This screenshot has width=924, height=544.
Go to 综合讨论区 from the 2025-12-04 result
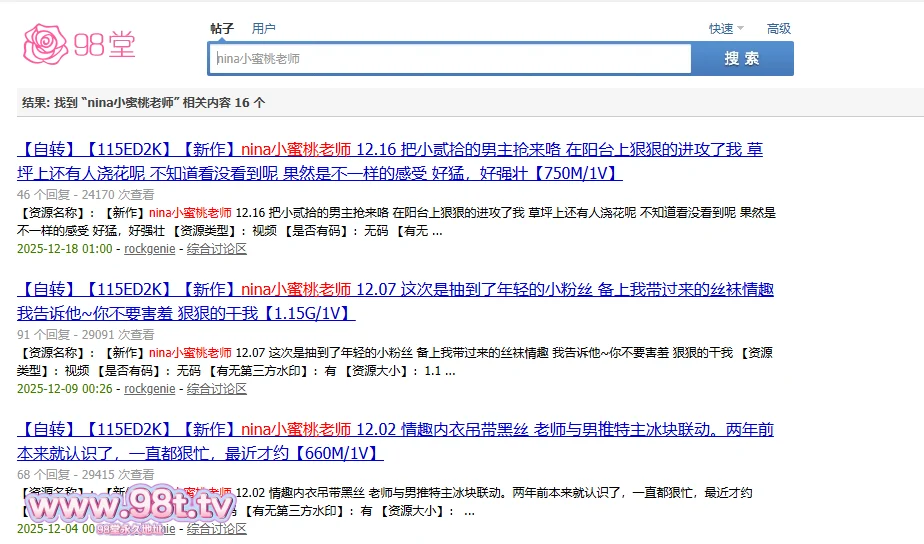[x=216, y=528]
